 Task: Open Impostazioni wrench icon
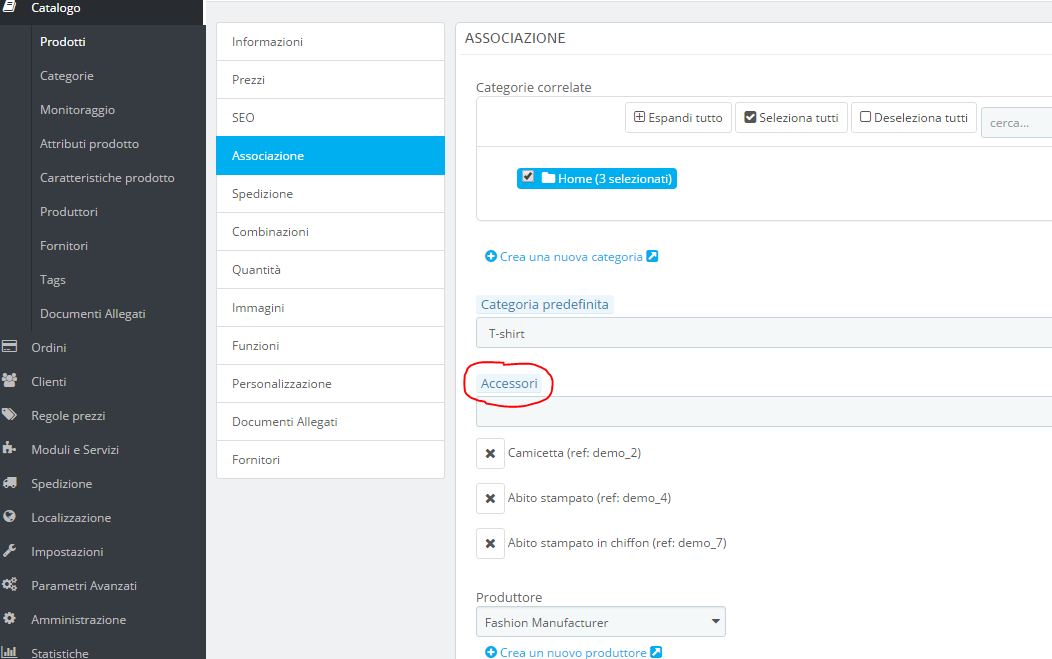14,551
